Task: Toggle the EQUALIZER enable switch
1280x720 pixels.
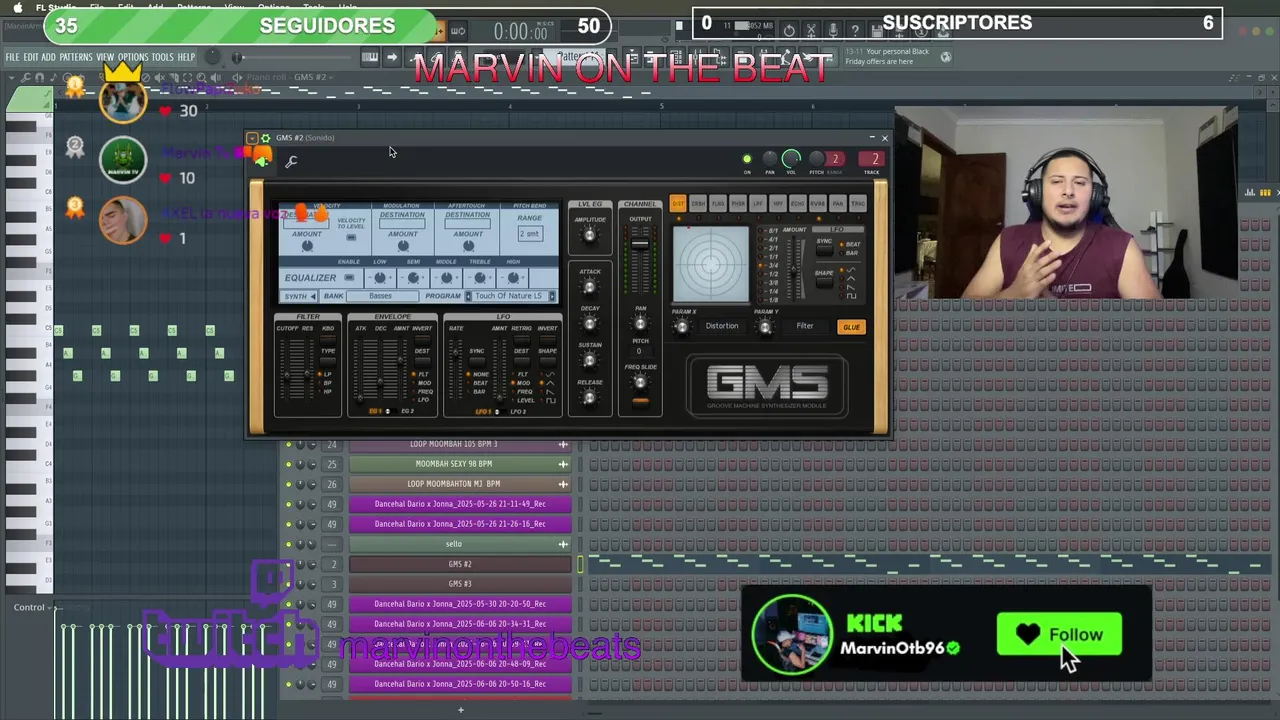Action: [x=349, y=278]
